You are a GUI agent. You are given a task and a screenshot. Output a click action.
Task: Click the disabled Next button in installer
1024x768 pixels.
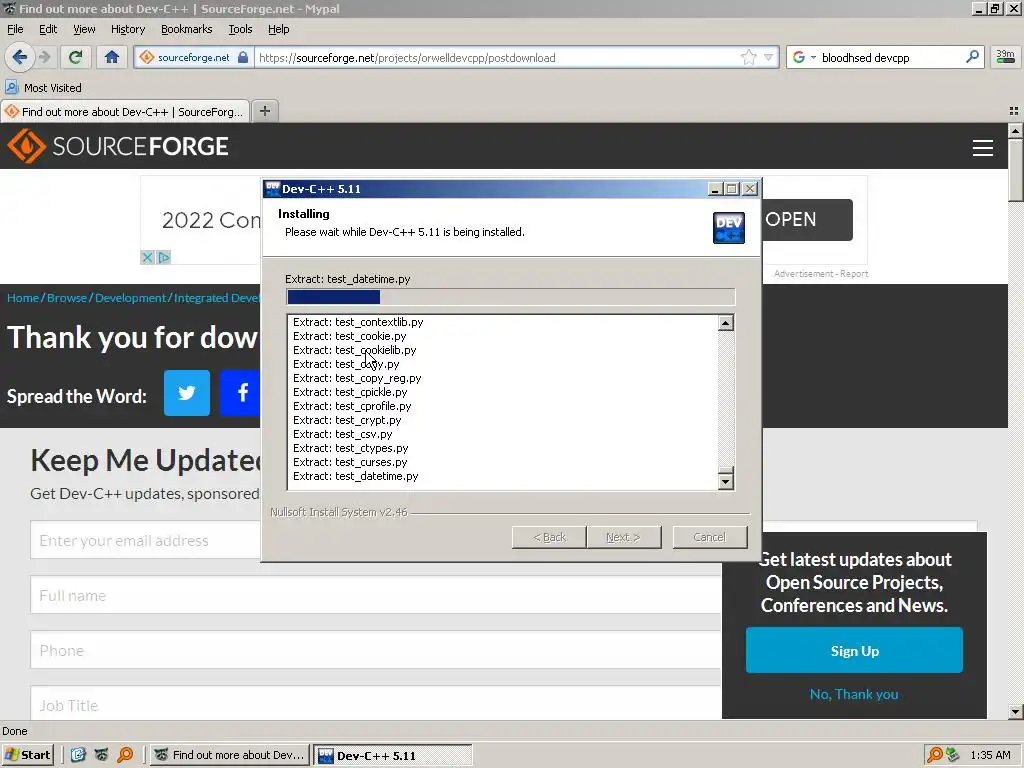pos(623,537)
